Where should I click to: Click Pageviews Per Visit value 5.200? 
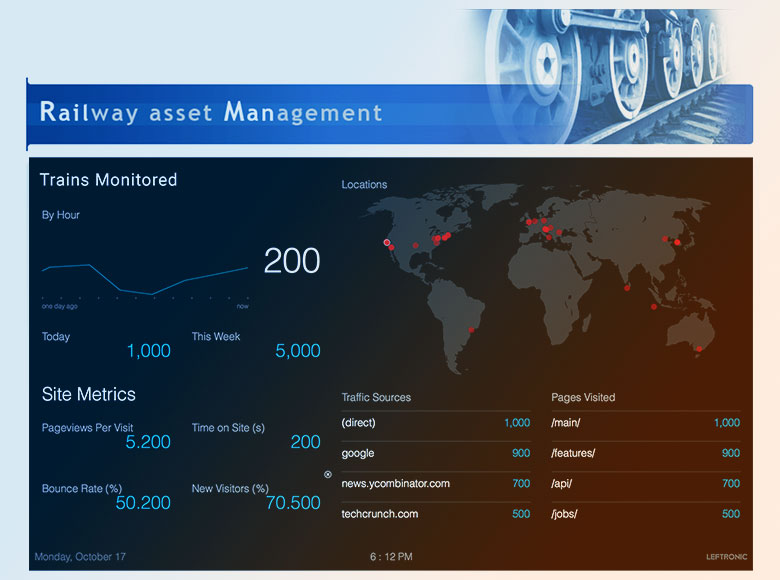pos(148,442)
